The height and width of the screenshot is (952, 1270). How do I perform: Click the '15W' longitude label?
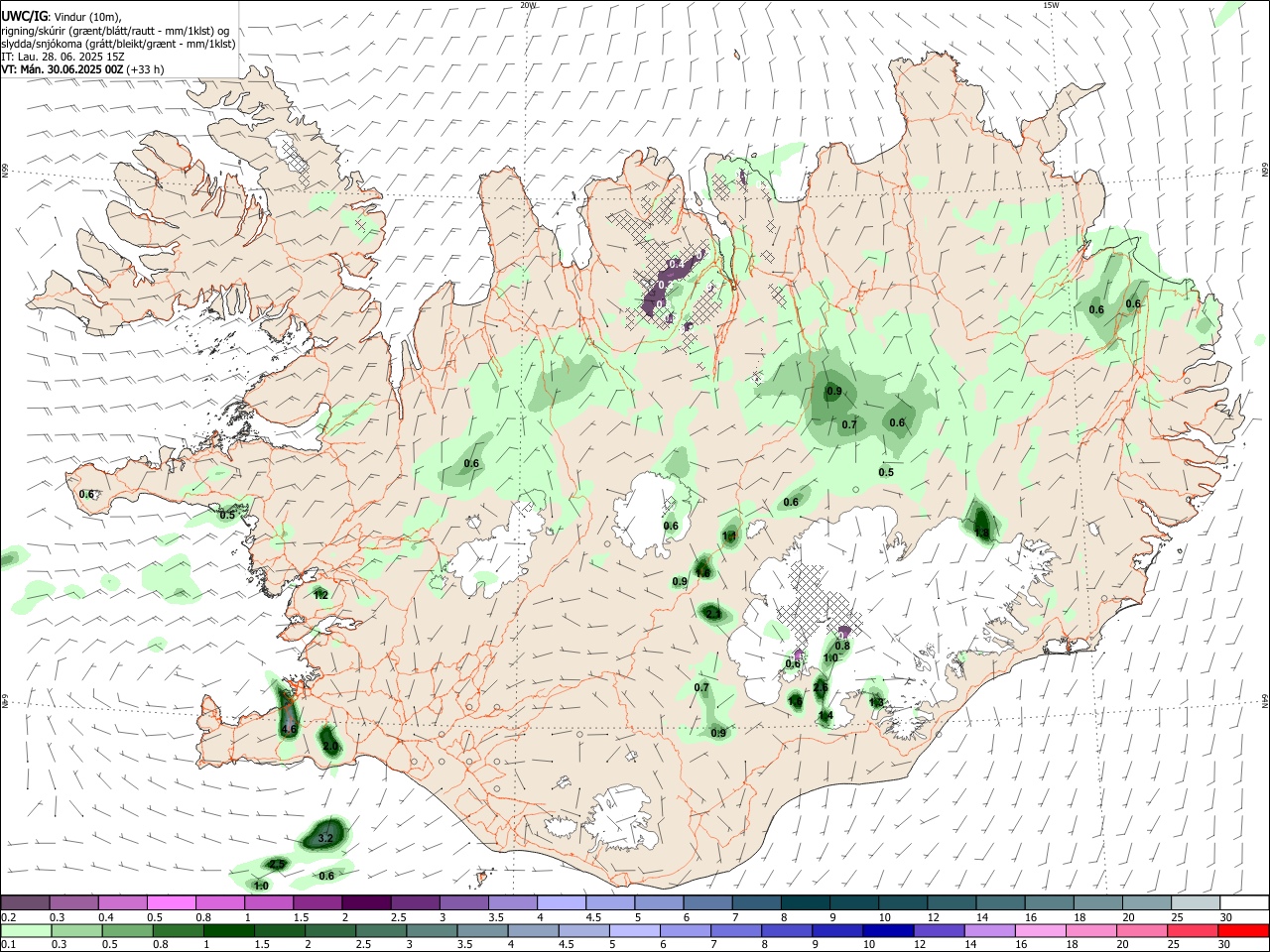coord(1050,5)
